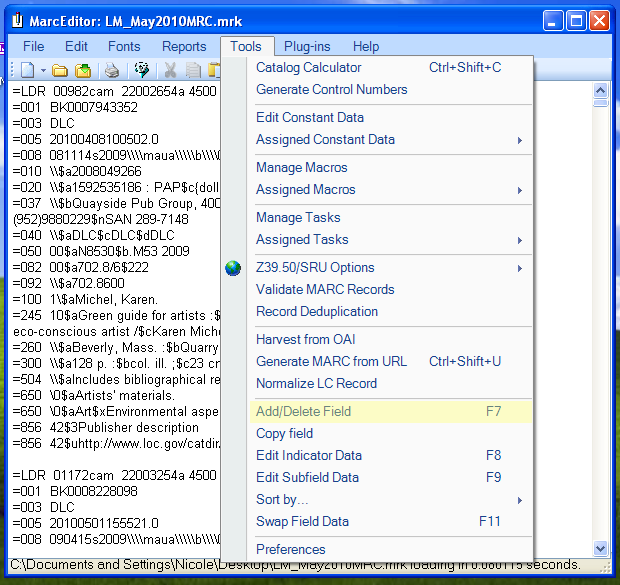Expand the Assigned Constant Data submenu
This screenshot has height=585, width=620.
click(x=519, y=140)
